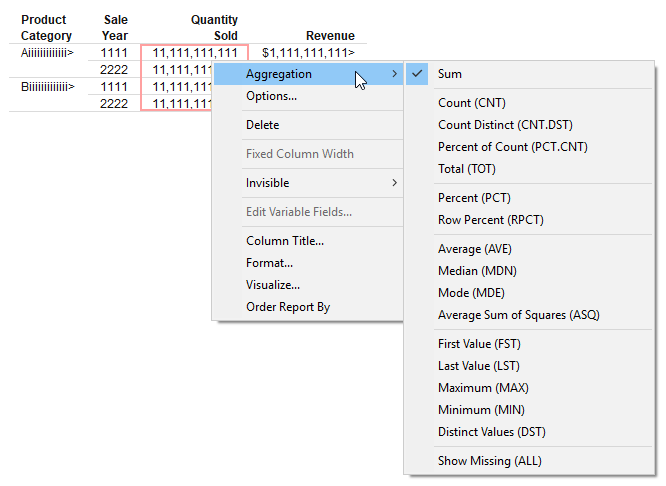This screenshot has height=486, width=666.
Task: Select the Quantity Sold column header
Action: (x=214, y=28)
